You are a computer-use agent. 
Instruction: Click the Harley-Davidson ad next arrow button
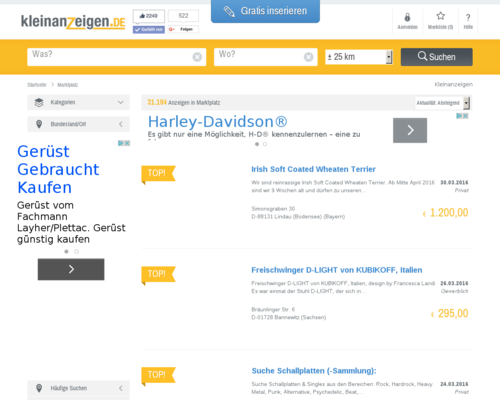pos(410,130)
